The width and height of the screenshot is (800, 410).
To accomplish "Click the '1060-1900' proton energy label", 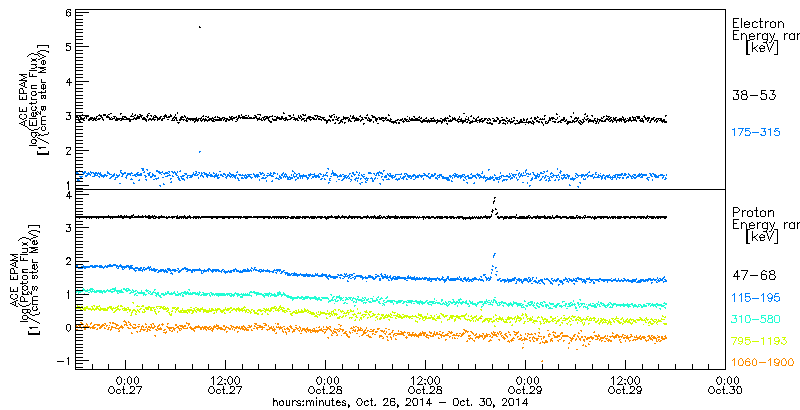I will point(763,363).
